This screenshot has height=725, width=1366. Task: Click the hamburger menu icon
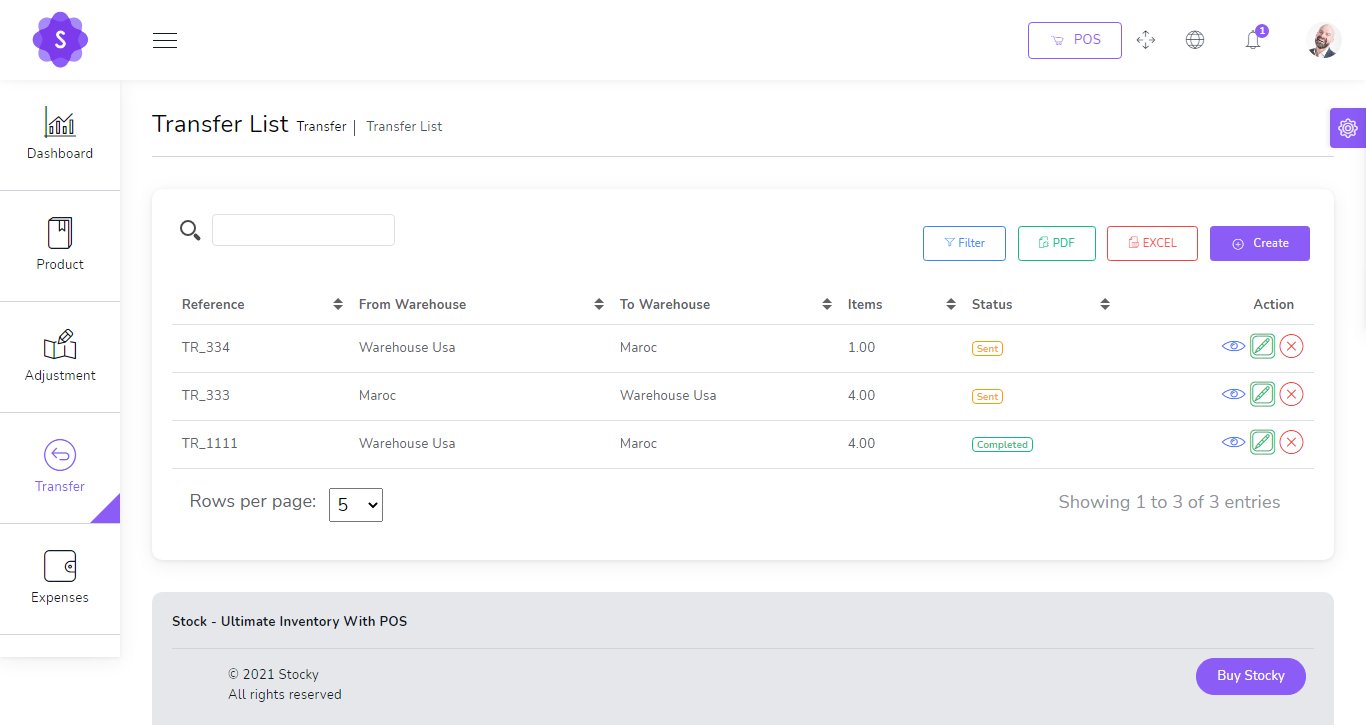pyautogui.click(x=165, y=40)
